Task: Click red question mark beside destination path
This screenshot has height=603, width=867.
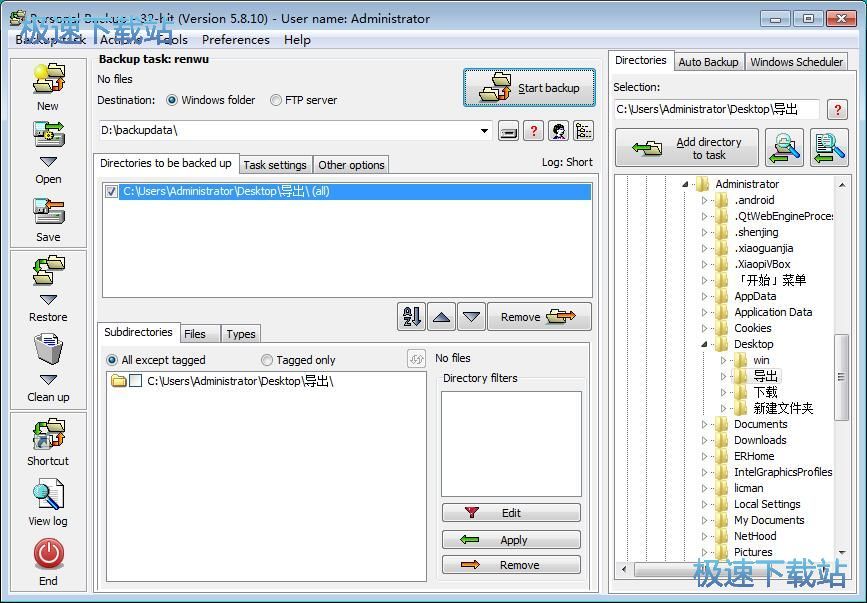Action: coord(534,131)
